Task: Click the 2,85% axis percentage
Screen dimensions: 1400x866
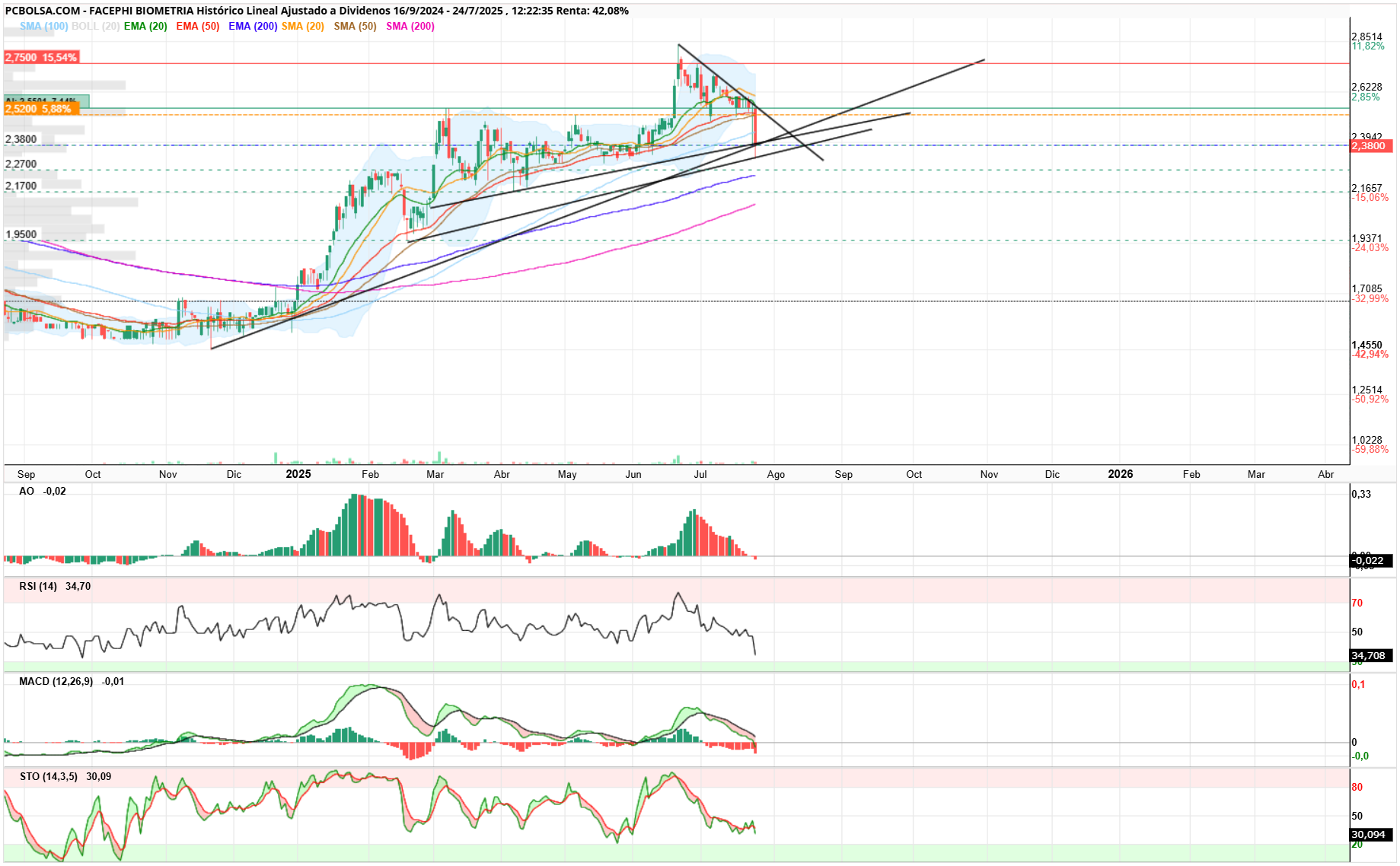Action: tap(1366, 97)
